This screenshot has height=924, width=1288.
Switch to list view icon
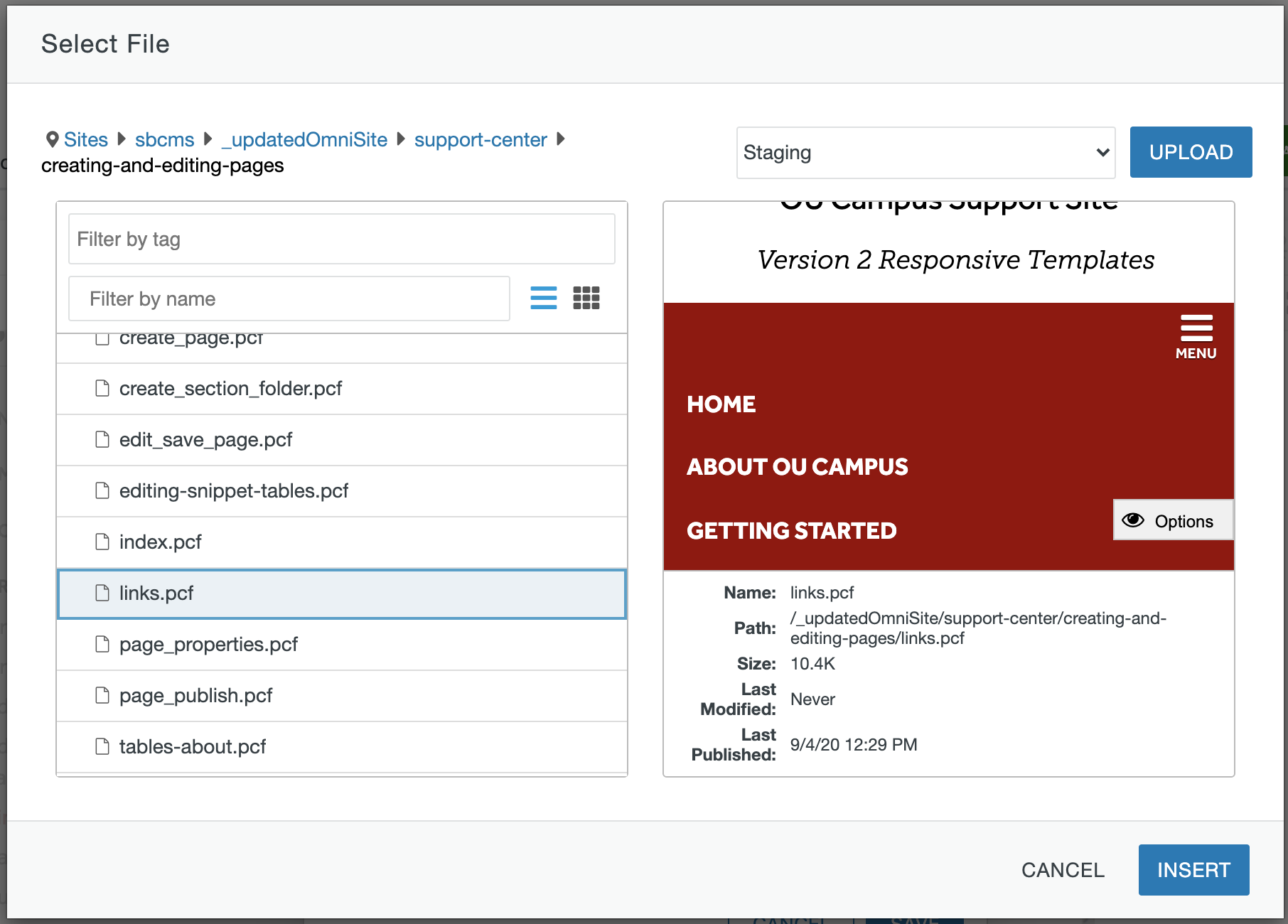(543, 298)
